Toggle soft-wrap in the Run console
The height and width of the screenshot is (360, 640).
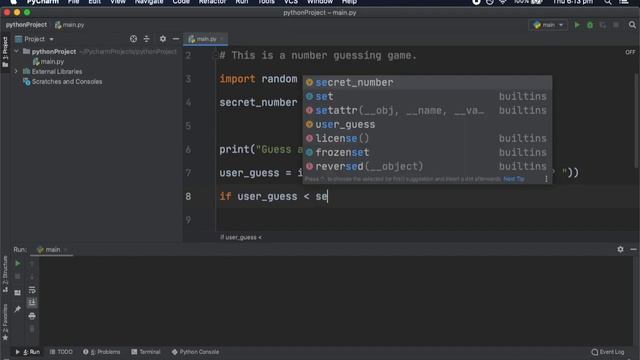coord(32,290)
